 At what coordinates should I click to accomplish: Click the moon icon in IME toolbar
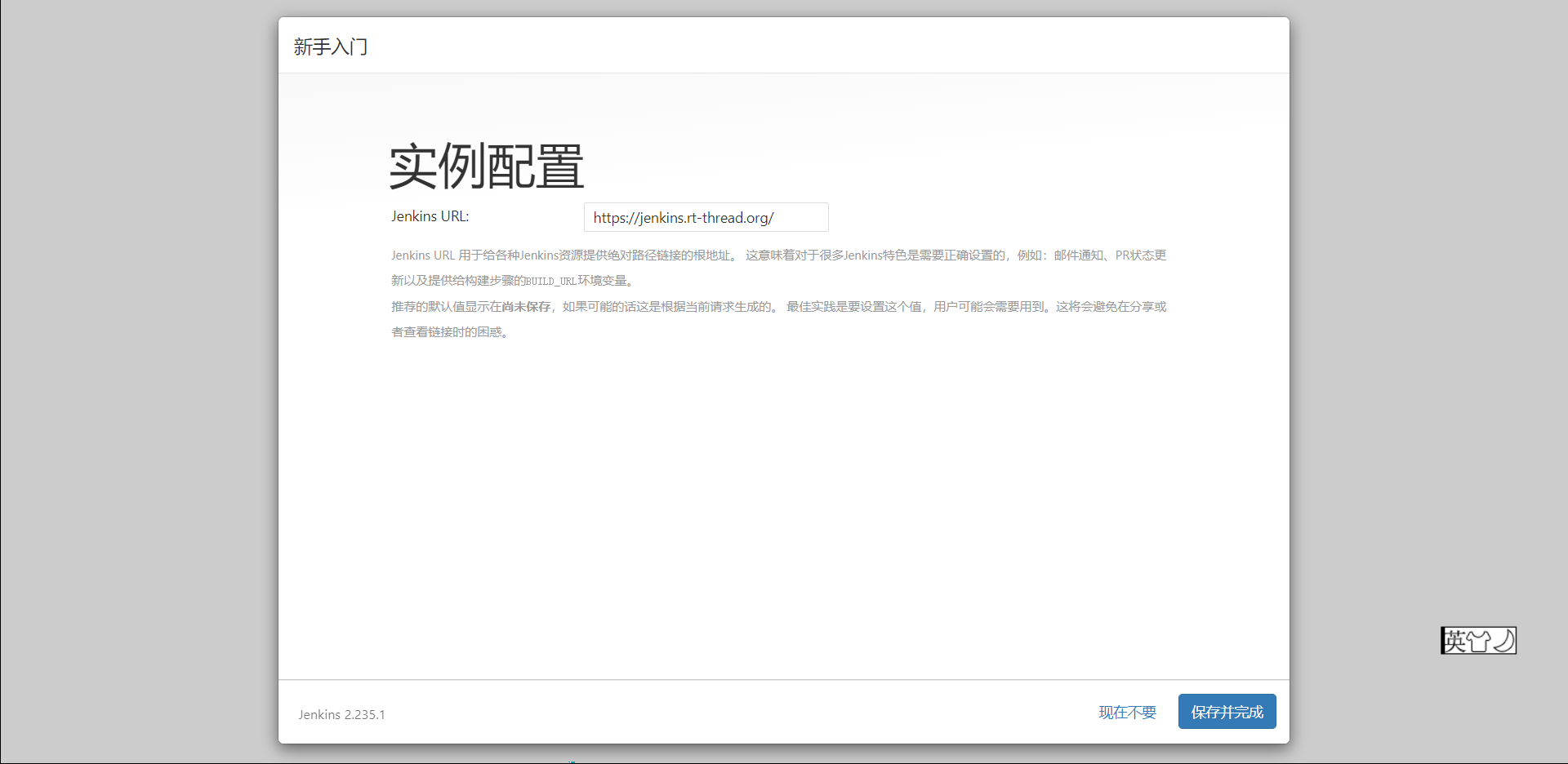1503,641
